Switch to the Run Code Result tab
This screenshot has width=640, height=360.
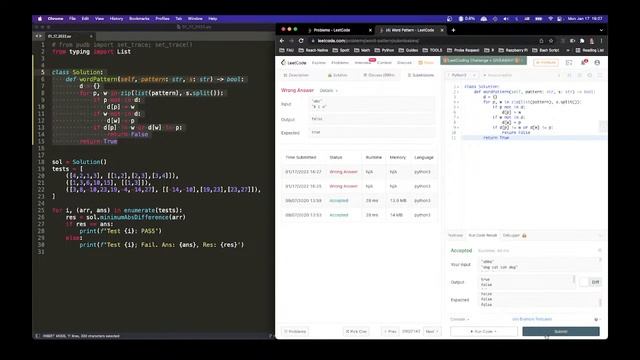tap(482, 236)
